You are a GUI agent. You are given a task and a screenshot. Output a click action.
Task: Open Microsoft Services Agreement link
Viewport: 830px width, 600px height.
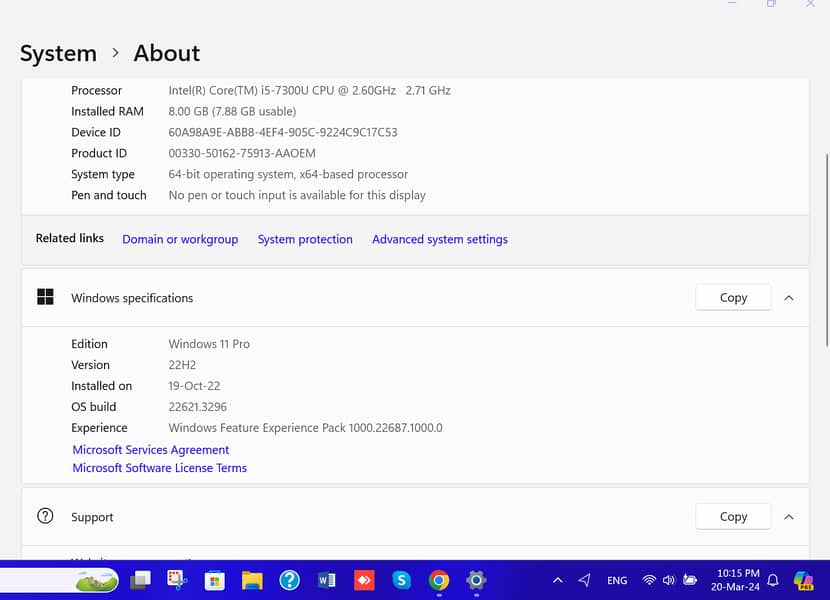tap(151, 450)
